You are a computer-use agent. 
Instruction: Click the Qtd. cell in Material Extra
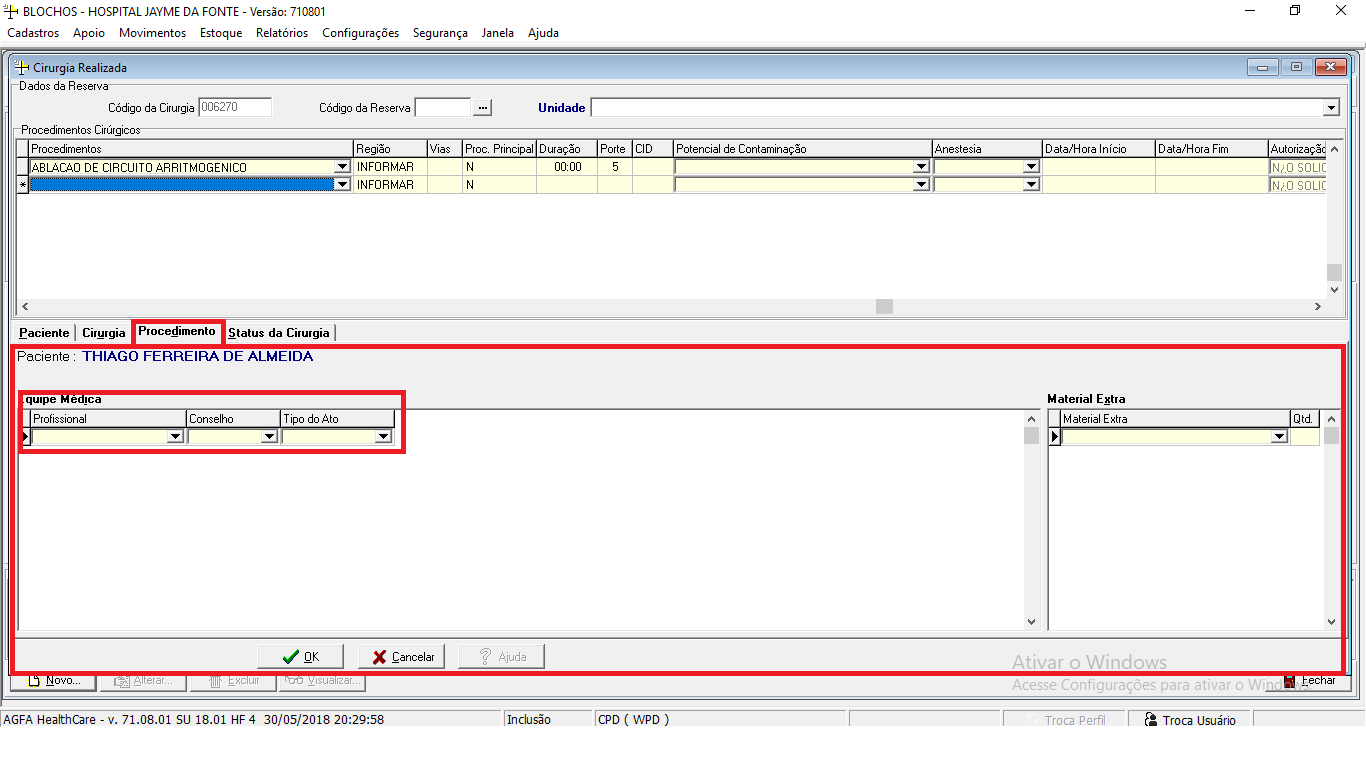click(1305, 437)
